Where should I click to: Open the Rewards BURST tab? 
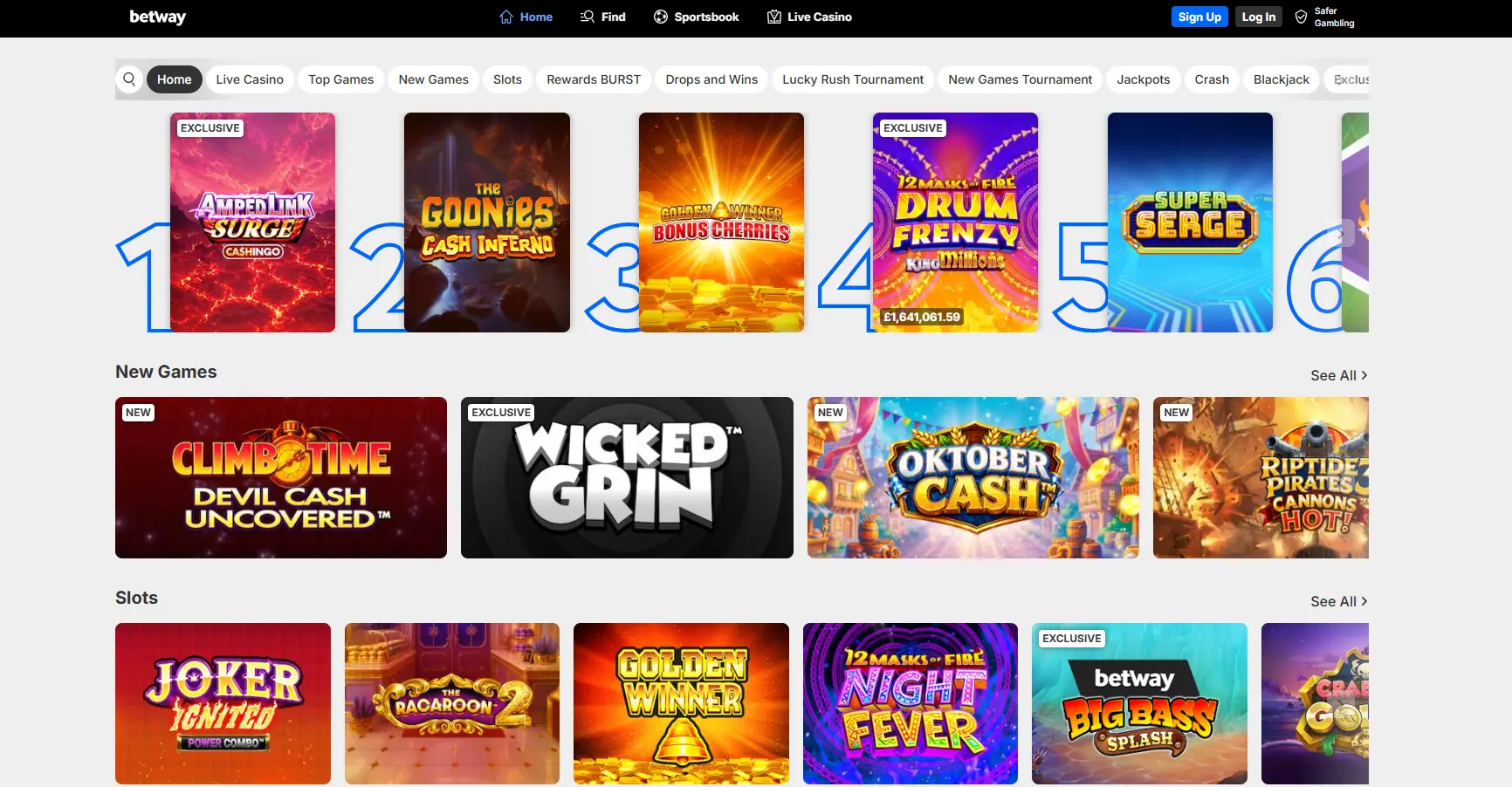(x=594, y=79)
